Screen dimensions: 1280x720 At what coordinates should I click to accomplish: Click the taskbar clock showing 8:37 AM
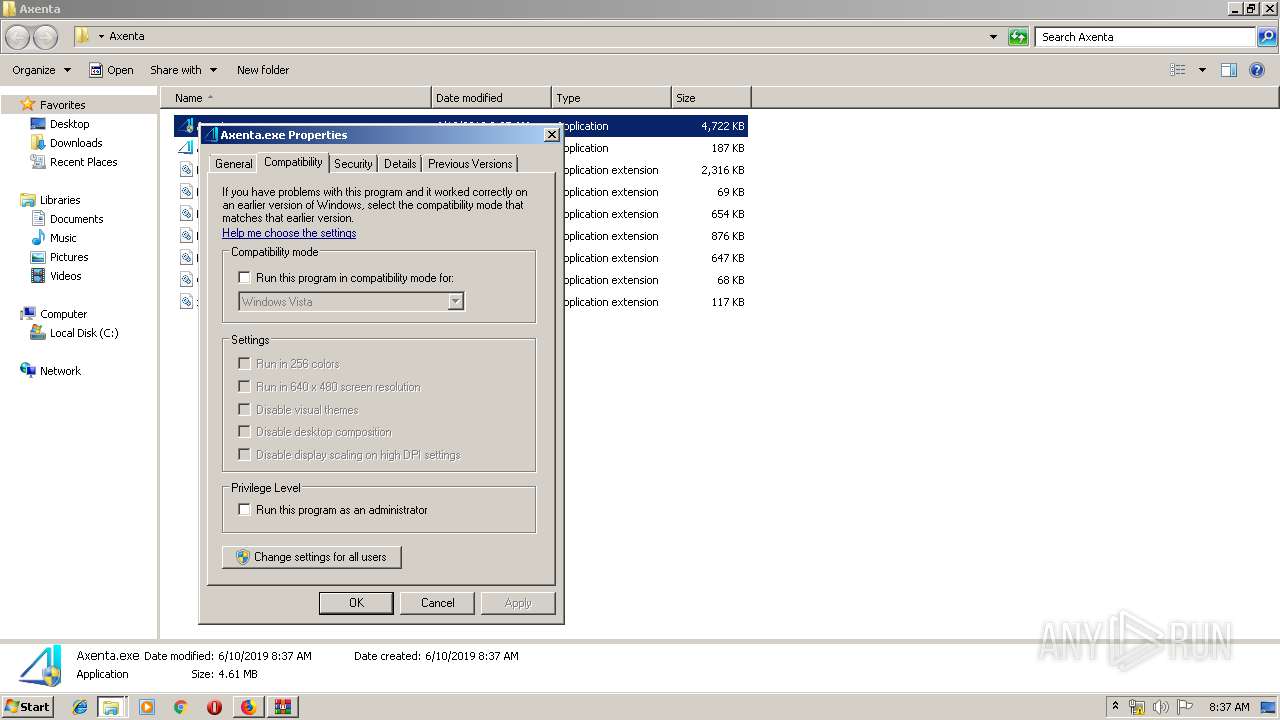(1229, 707)
